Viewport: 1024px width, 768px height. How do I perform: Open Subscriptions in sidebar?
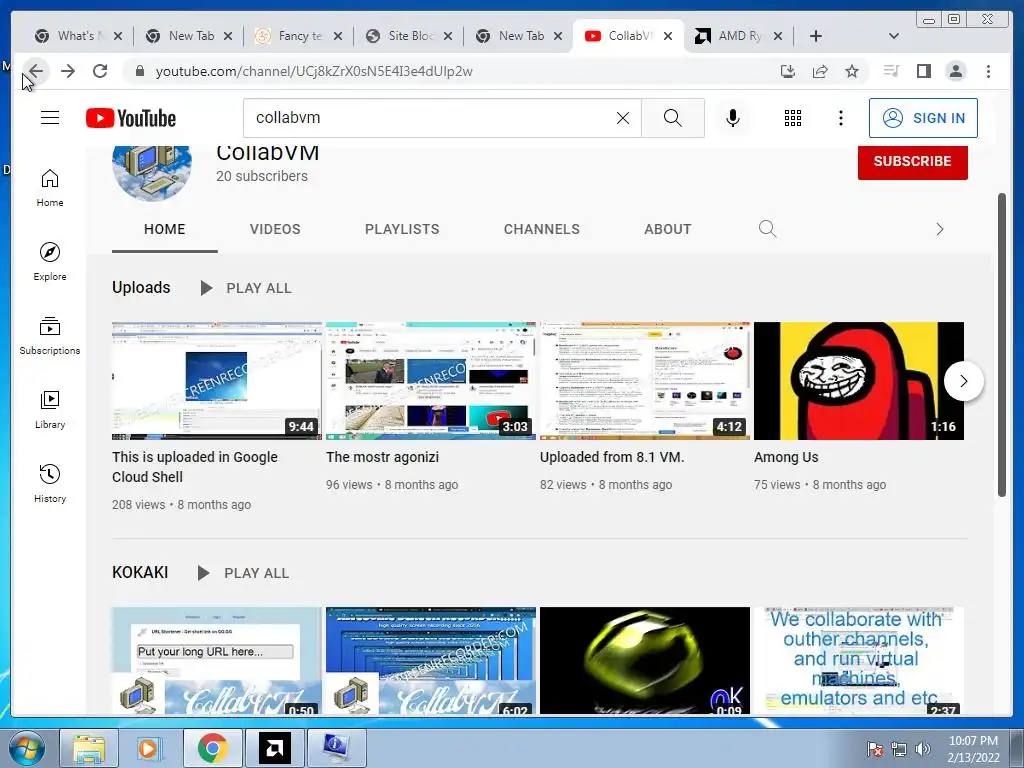point(50,336)
